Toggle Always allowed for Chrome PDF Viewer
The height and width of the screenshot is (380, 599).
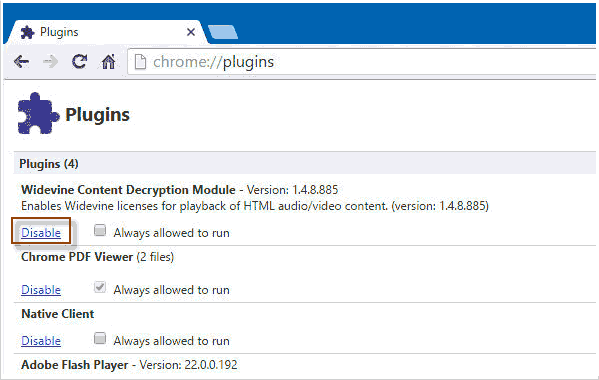coord(100,287)
